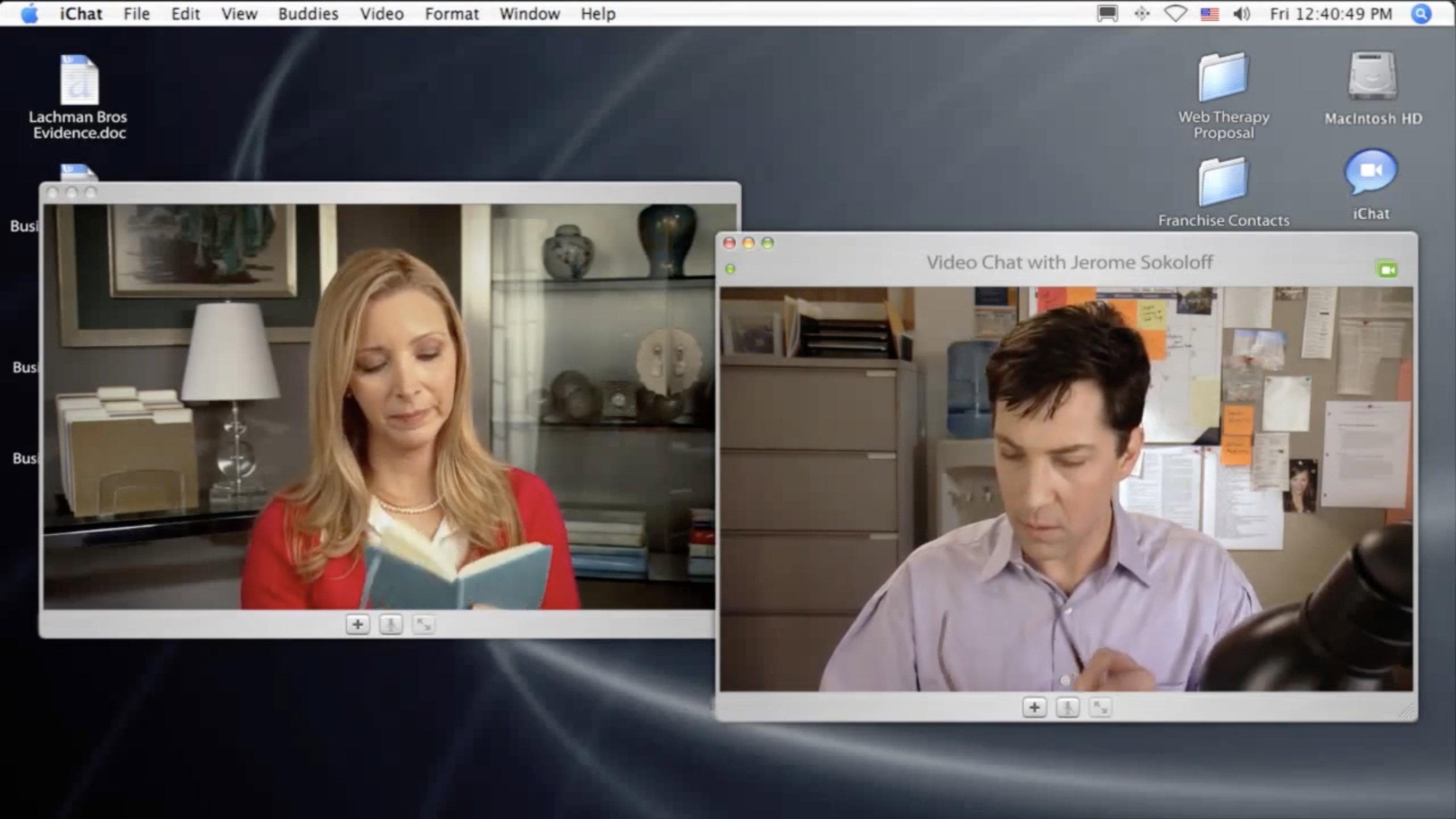This screenshot has height=819, width=1456.
Task: Select the Macintosh HD drive icon
Action: click(1373, 88)
